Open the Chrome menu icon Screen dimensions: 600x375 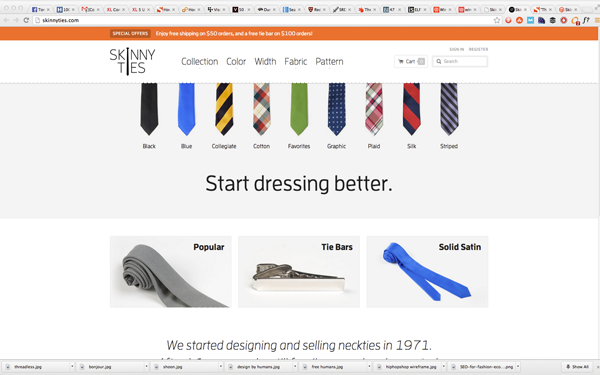pos(597,20)
